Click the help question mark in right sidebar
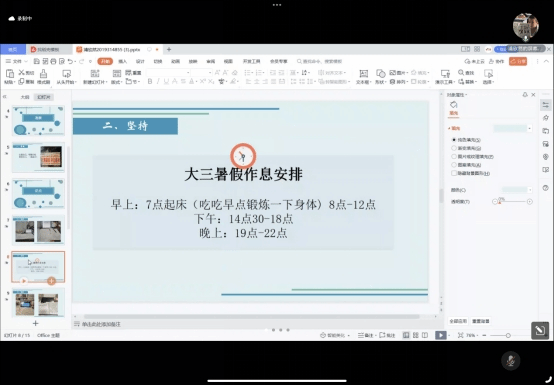This screenshot has width=554, height=385. pos(546,188)
